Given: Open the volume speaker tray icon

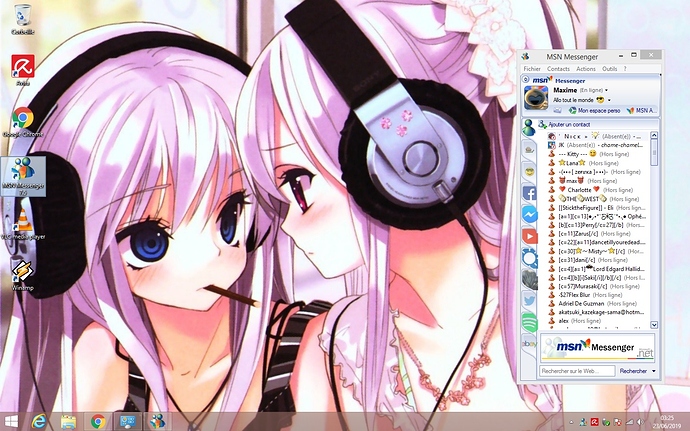Looking at the screenshot, I should click(x=640, y=422).
